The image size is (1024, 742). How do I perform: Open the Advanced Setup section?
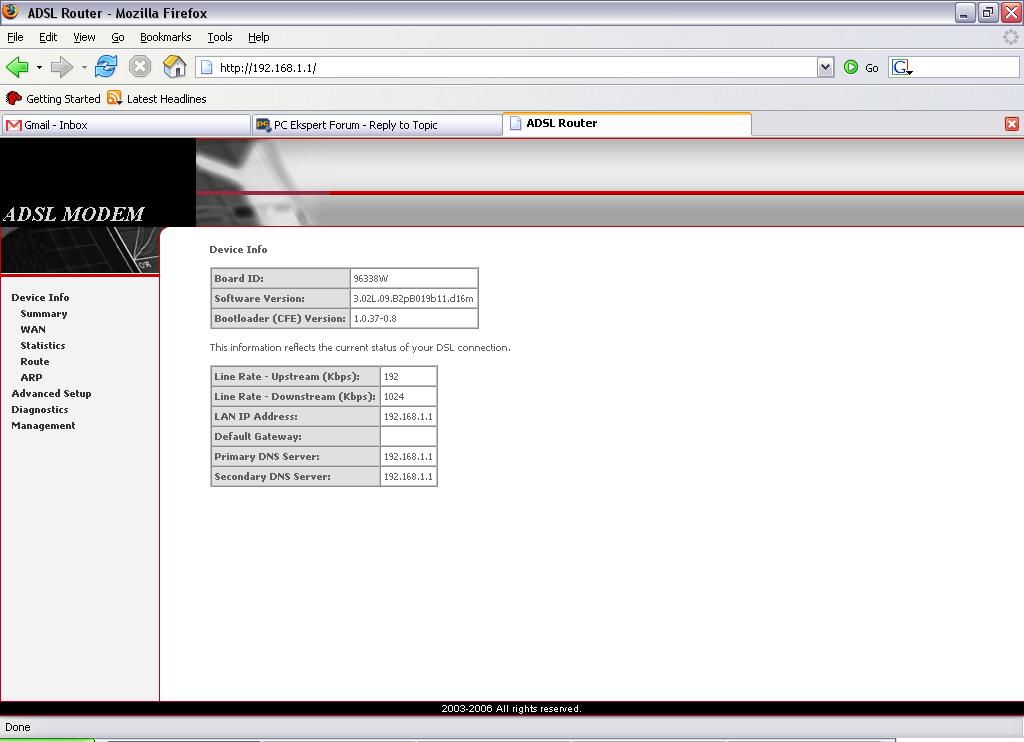click(51, 394)
